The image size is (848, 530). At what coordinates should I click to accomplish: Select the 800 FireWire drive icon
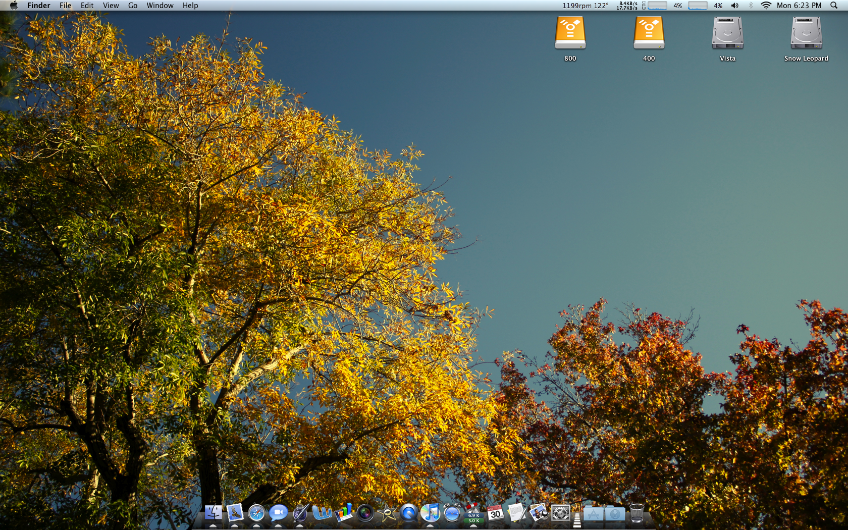pos(570,34)
